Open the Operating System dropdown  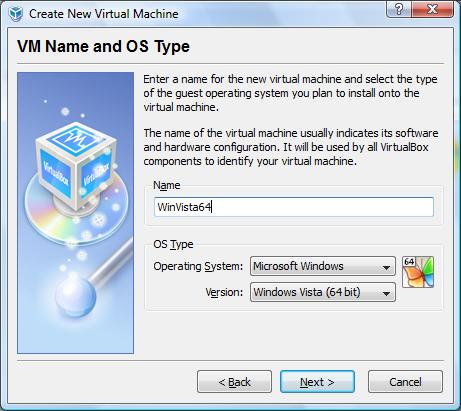pyautogui.click(x=323, y=266)
